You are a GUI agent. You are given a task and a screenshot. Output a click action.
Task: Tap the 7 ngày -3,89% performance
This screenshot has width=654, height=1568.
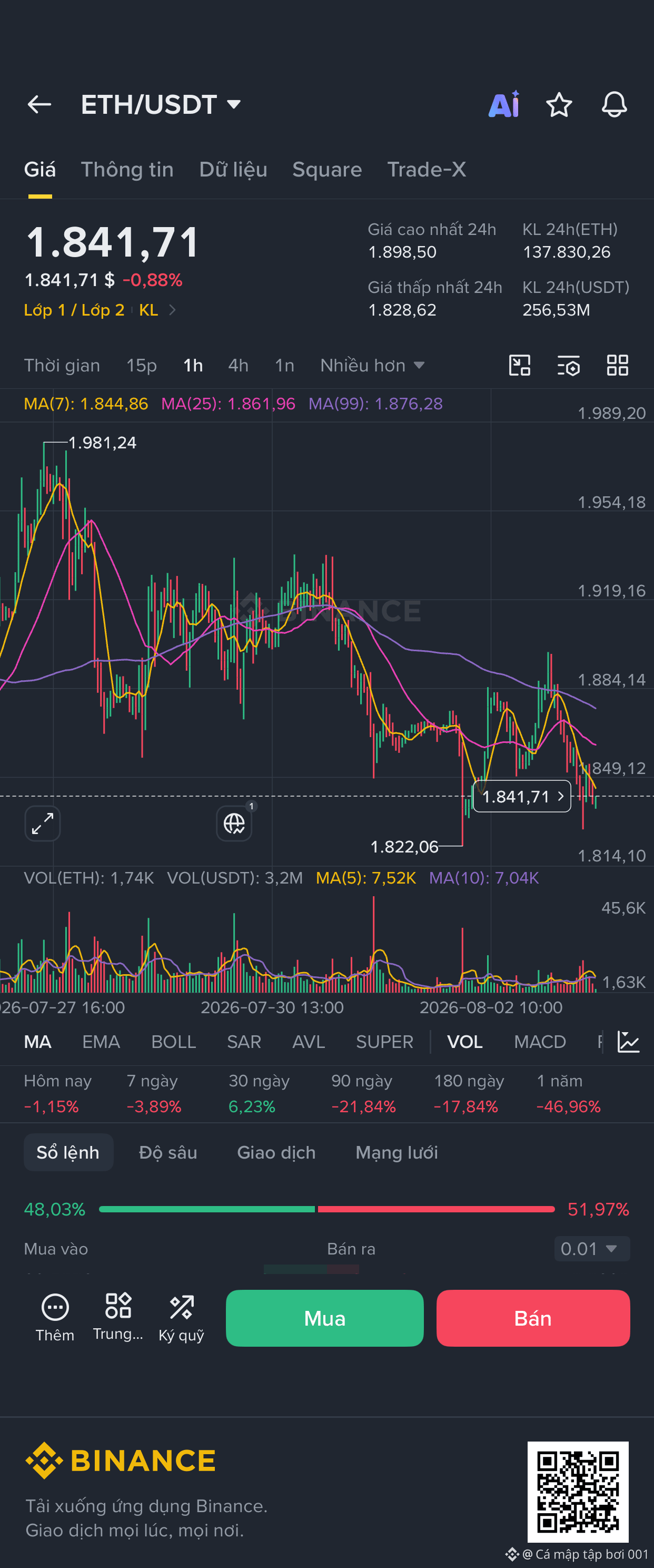point(154,1093)
